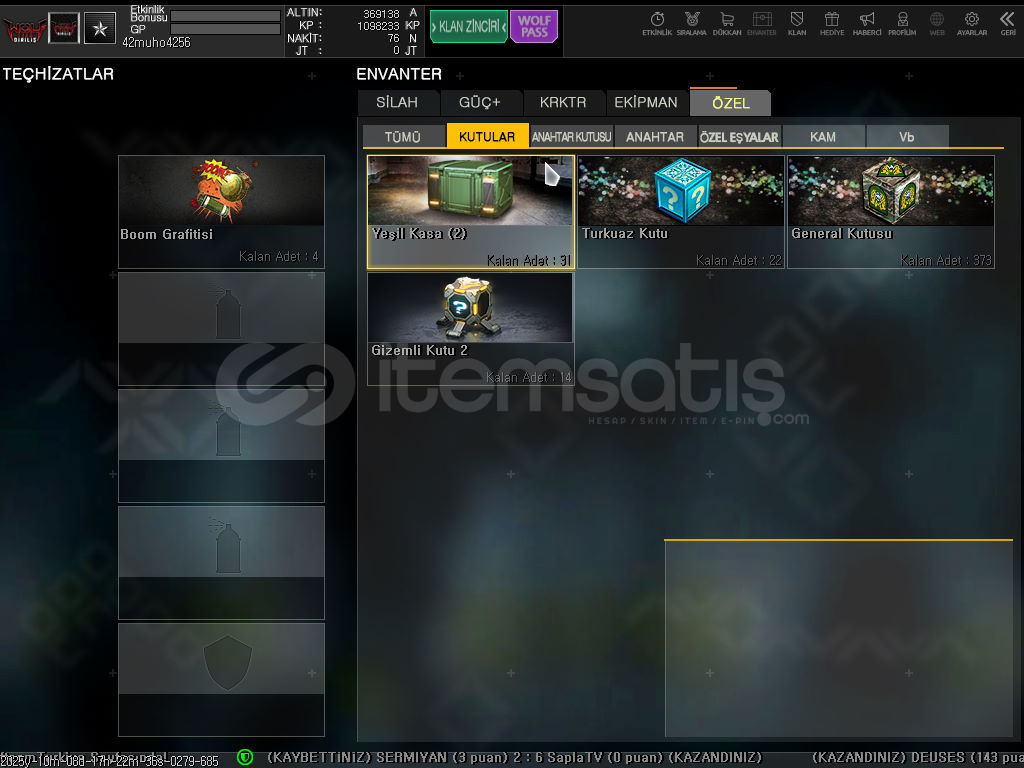Select the Yeşil Kasa (2) box
1024x768 pixels.
(471, 212)
